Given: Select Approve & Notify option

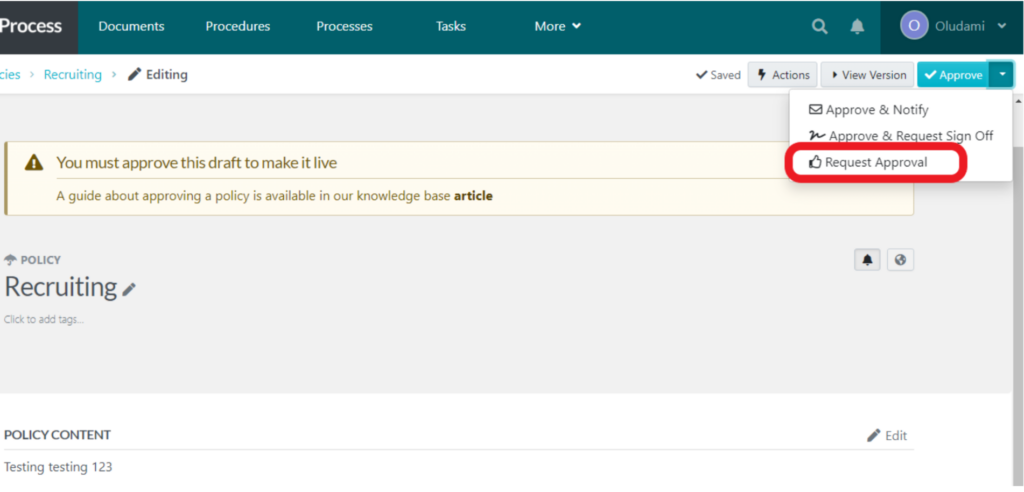Looking at the screenshot, I should tap(869, 110).
